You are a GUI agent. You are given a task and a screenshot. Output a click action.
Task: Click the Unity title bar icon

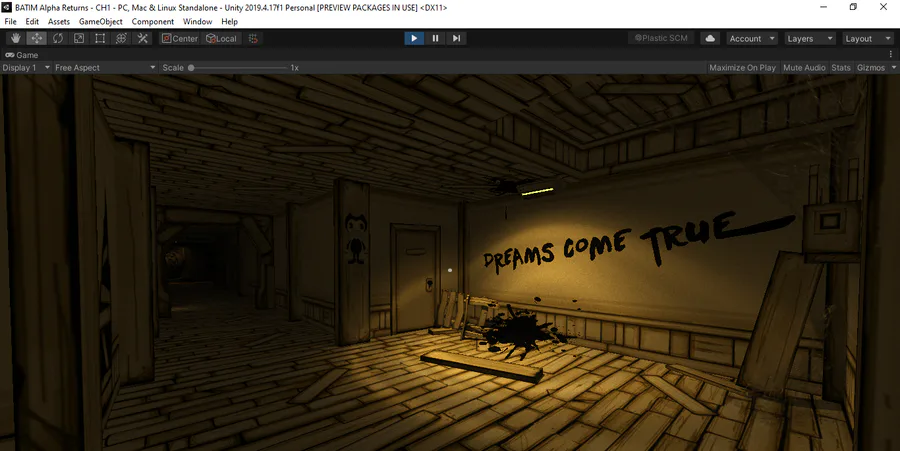tap(7, 7)
